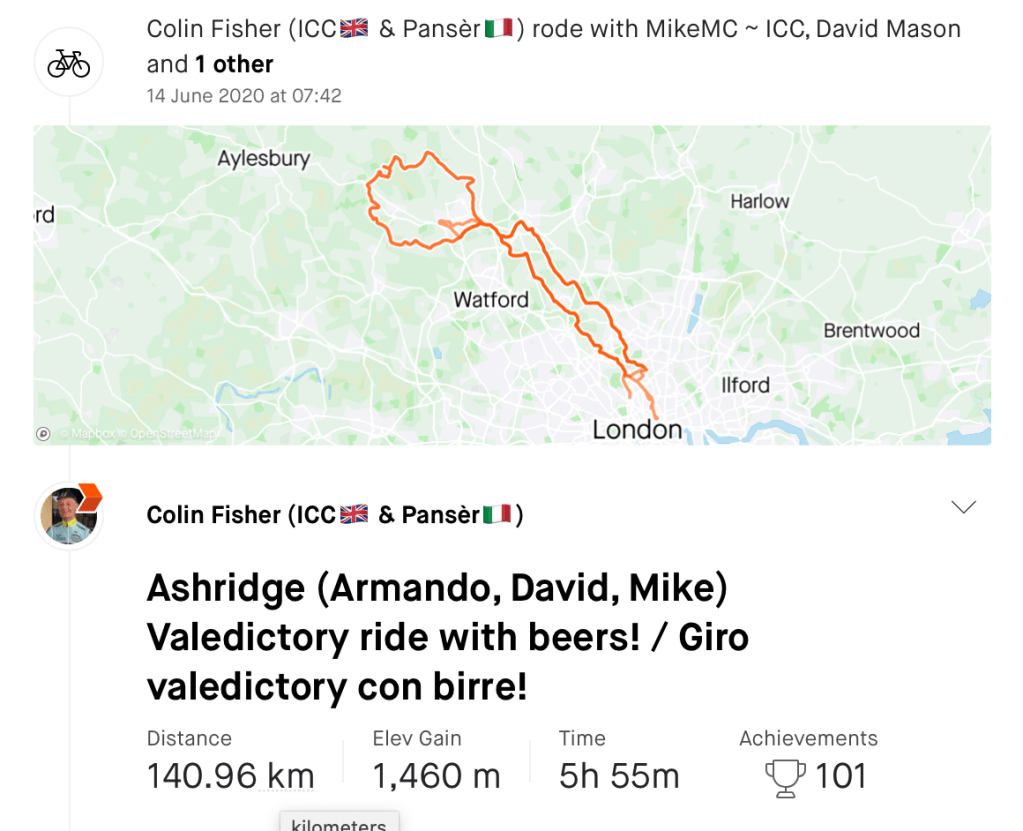Viewport: 1023px width, 831px height.
Task: Click the OpenStreetMap attribution link
Action: click(172, 434)
